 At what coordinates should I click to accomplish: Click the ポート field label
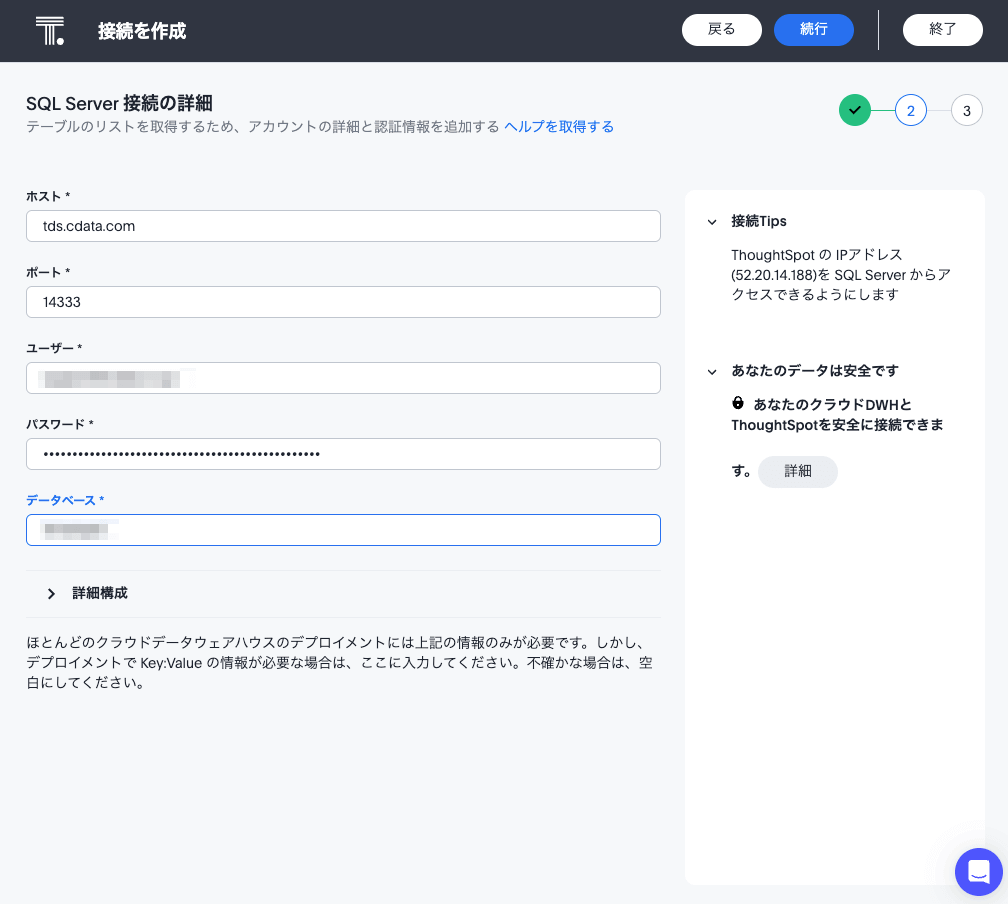[x=48, y=272]
